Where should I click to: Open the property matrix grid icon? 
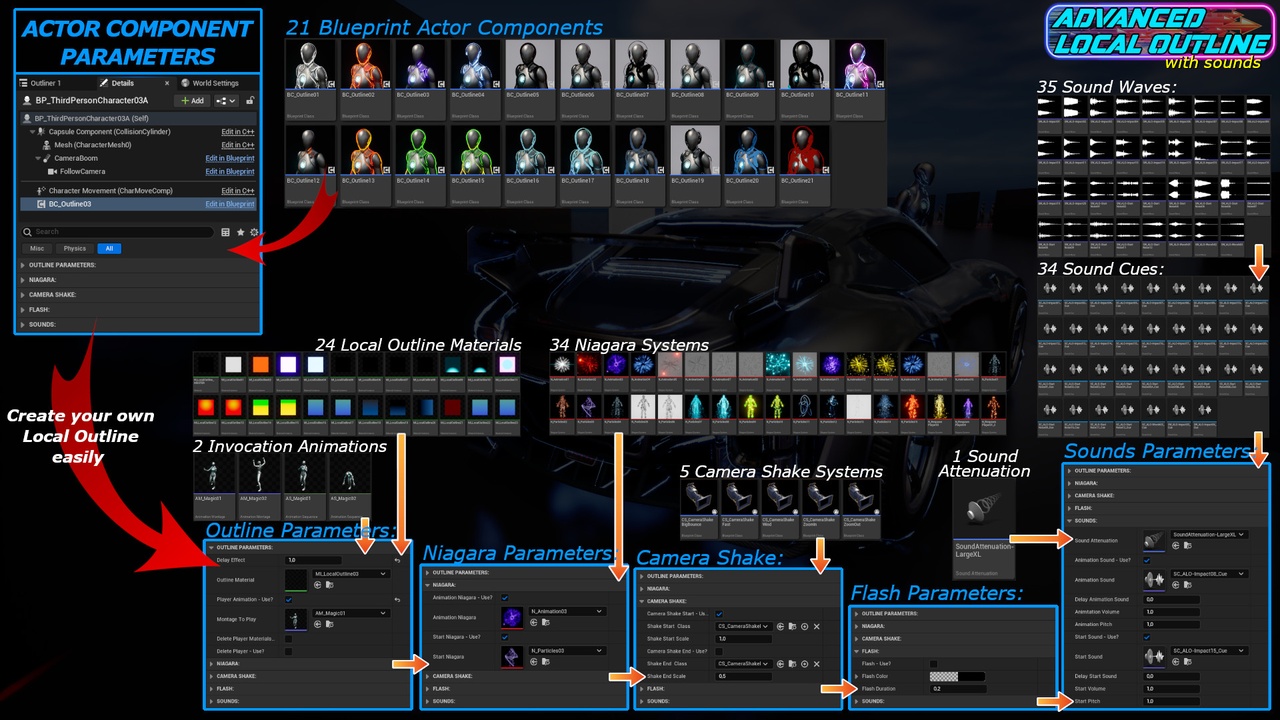225,232
